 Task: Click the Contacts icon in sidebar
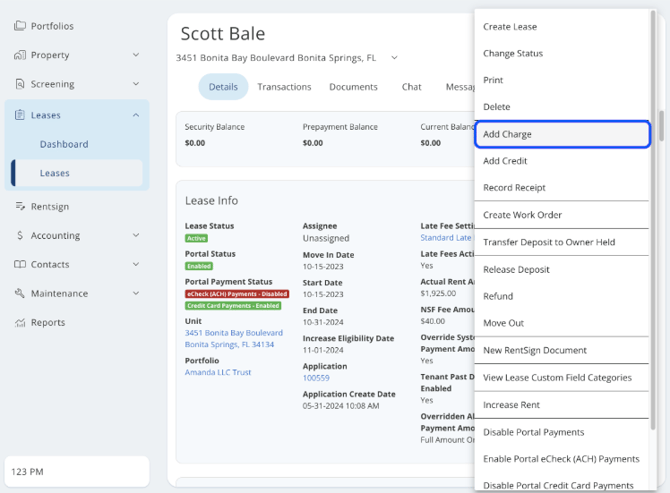click(x=20, y=265)
